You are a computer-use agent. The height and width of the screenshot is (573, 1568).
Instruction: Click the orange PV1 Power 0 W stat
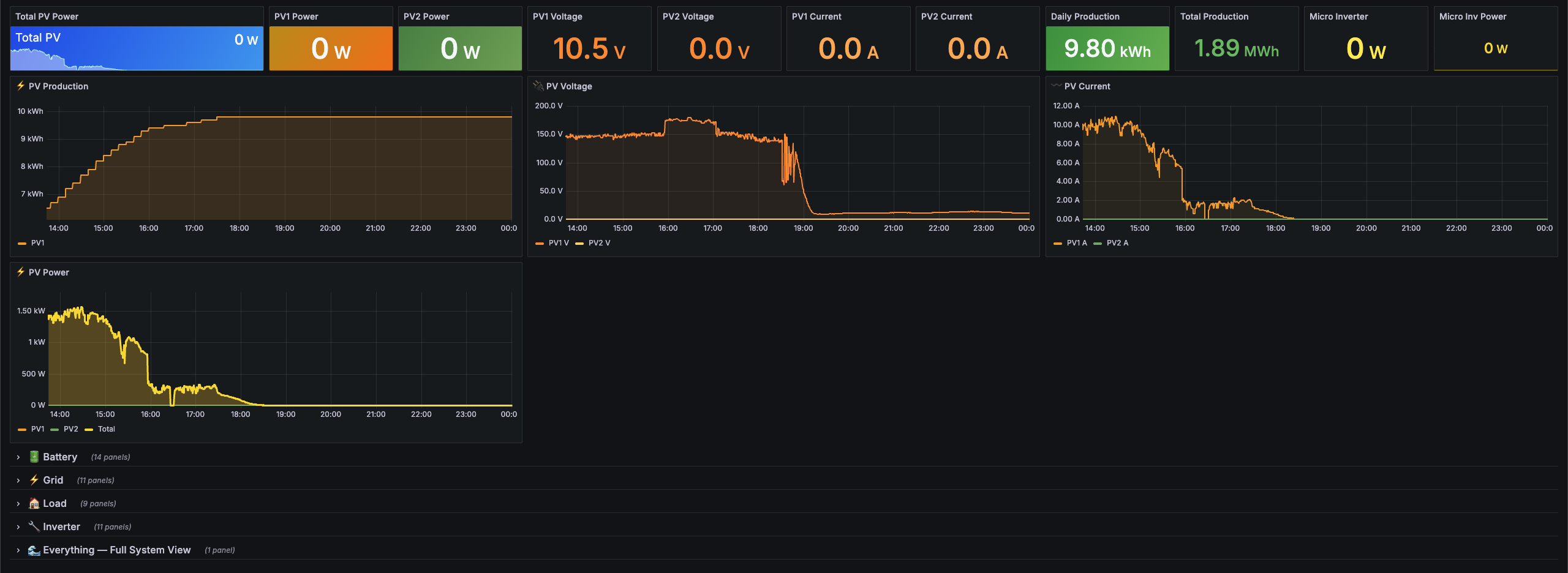pyautogui.click(x=331, y=48)
